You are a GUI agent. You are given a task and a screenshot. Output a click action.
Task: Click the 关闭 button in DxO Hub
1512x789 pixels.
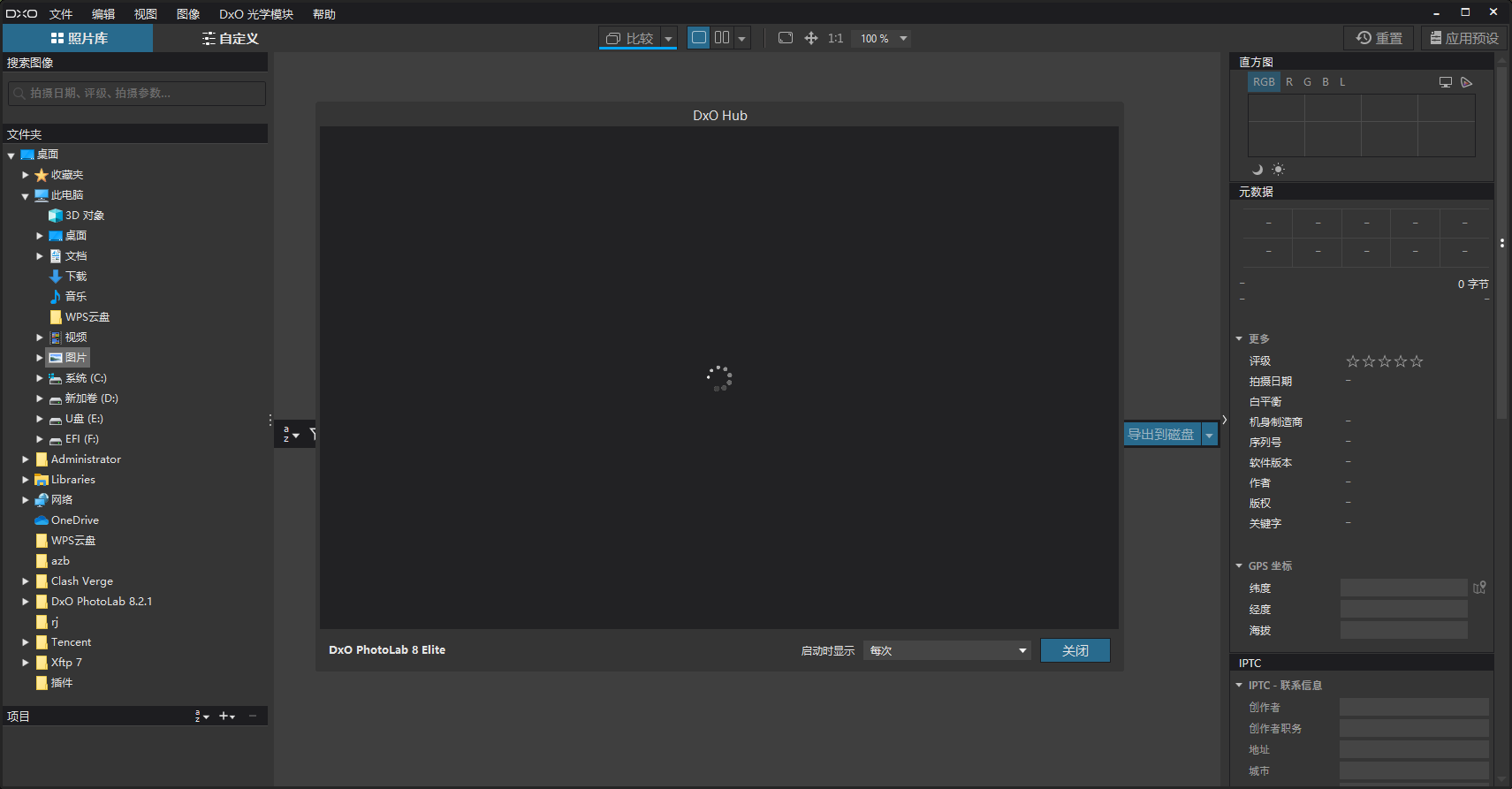(x=1075, y=650)
